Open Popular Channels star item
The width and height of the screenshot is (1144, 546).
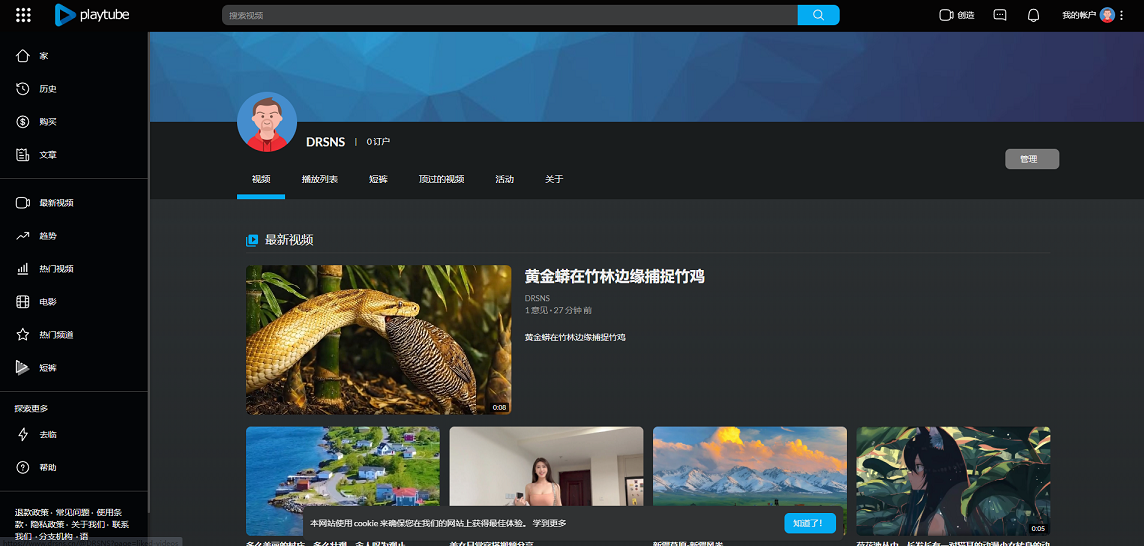(55, 335)
